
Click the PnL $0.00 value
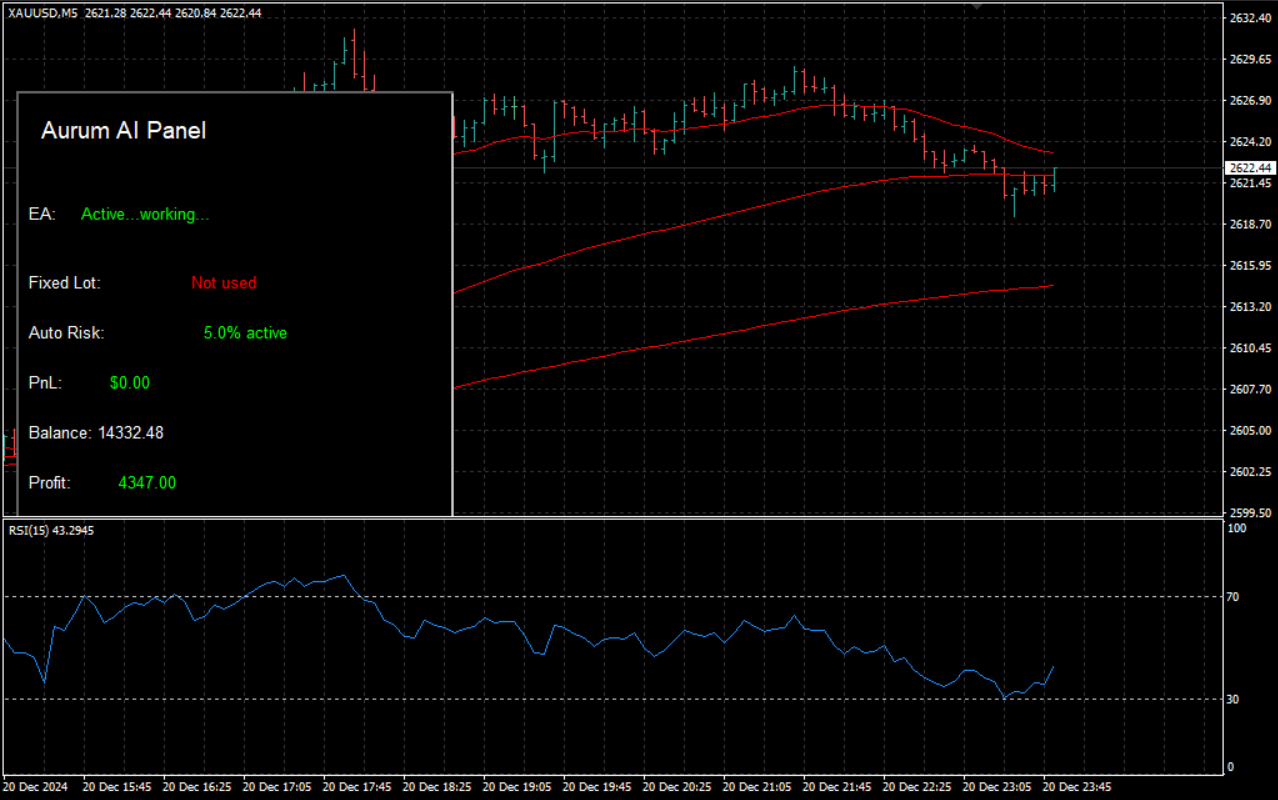tap(129, 383)
